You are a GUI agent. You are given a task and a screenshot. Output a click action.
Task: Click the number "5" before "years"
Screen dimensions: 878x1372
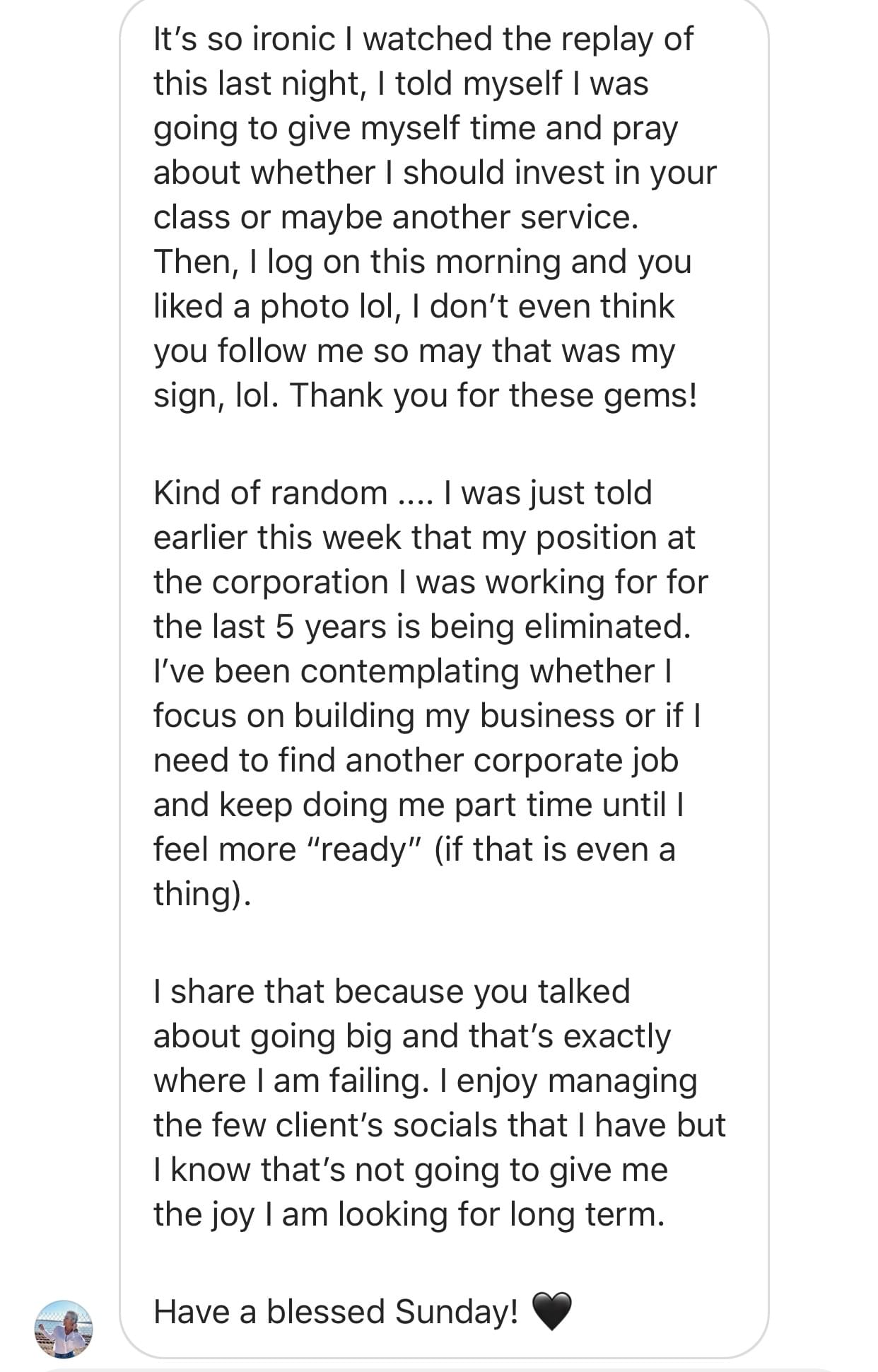click(x=284, y=627)
